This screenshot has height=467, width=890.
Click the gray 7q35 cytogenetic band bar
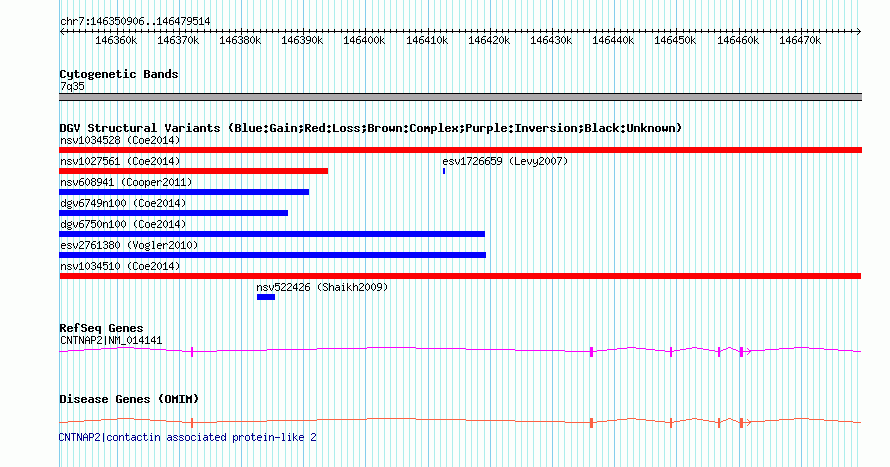coord(460,97)
